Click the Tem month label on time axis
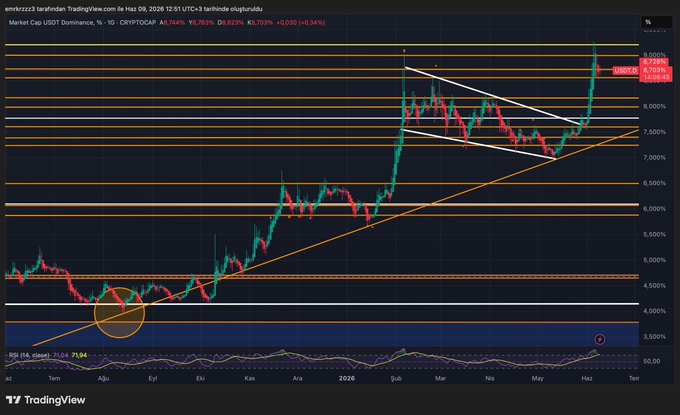 coord(54,378)
